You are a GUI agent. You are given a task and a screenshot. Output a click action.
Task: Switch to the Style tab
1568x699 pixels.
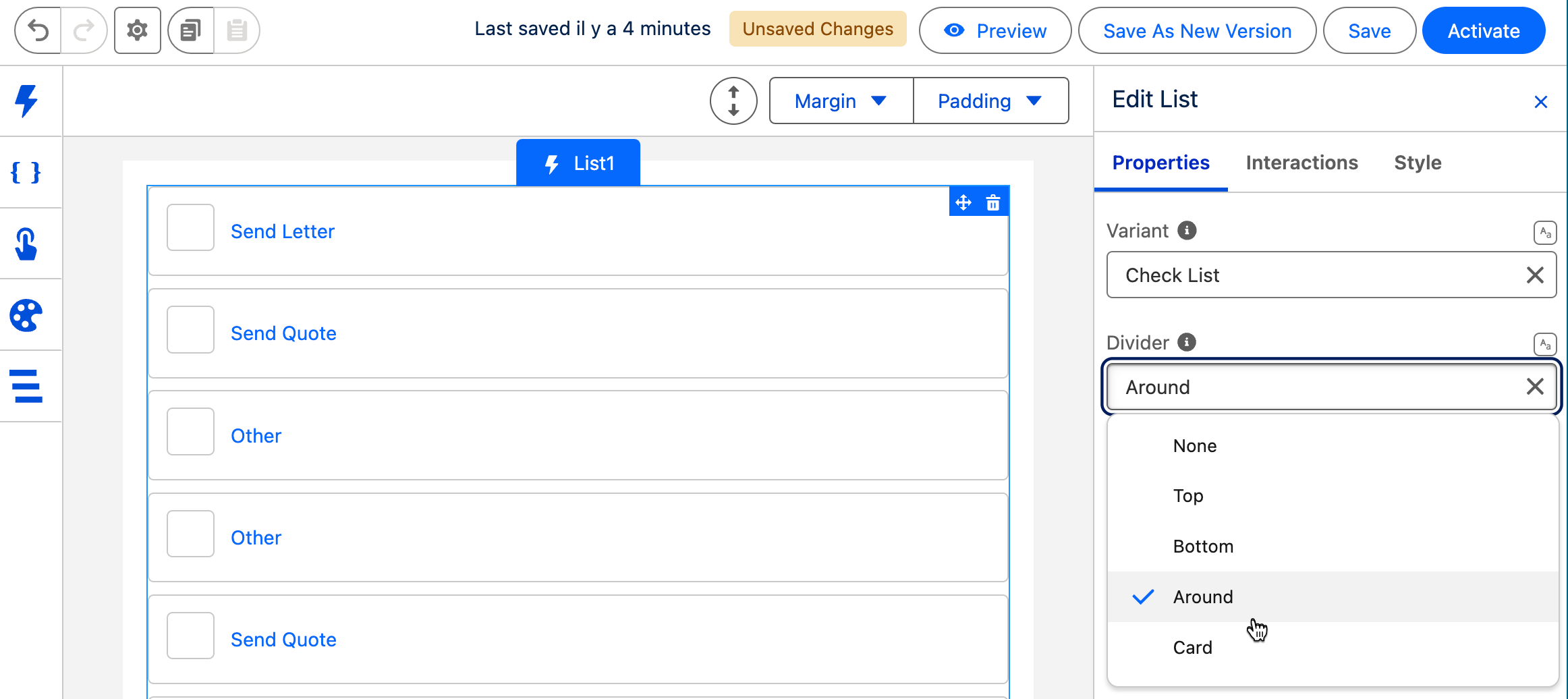click(x=1418, y=163)
